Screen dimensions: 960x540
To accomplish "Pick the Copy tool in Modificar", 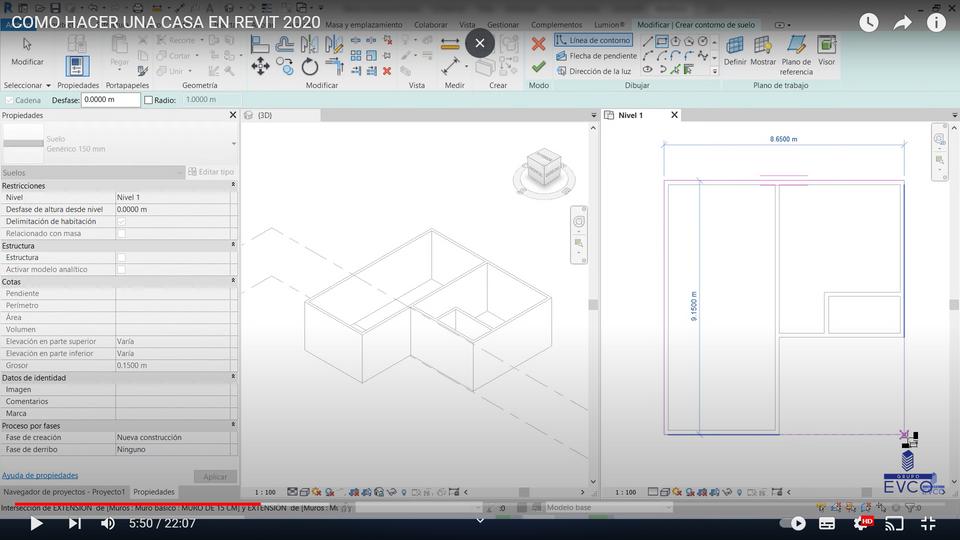I will point(285,66).
